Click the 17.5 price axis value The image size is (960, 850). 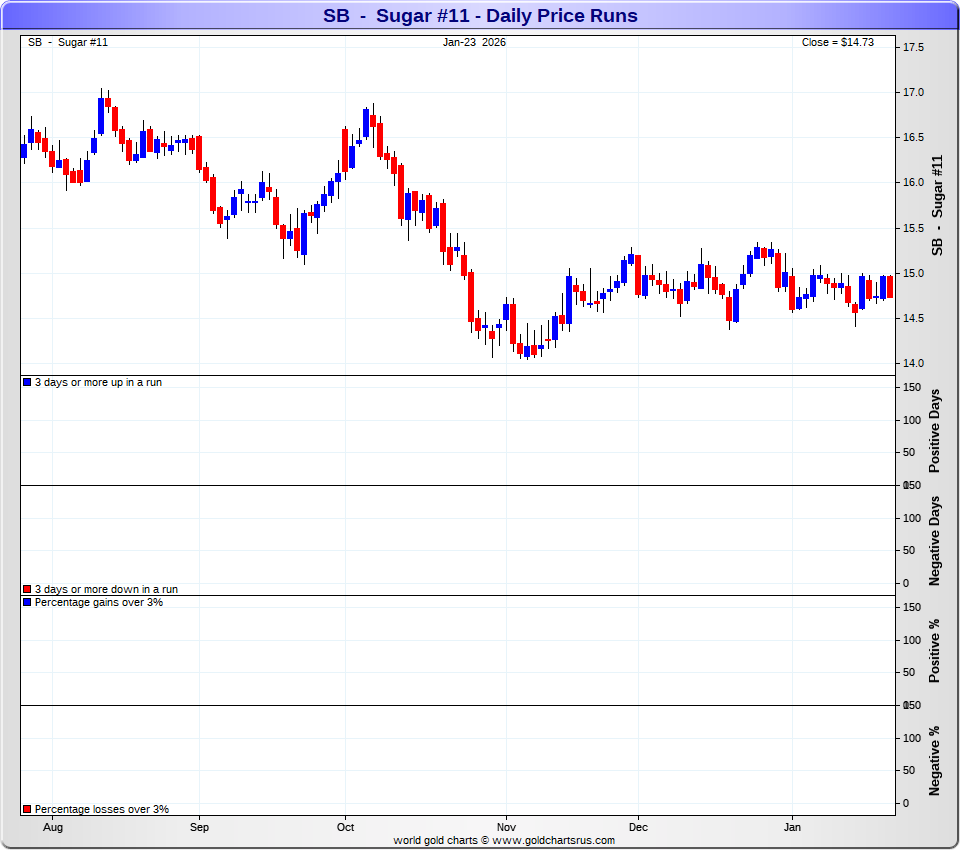pyautogui.click(x=913, y=48)
